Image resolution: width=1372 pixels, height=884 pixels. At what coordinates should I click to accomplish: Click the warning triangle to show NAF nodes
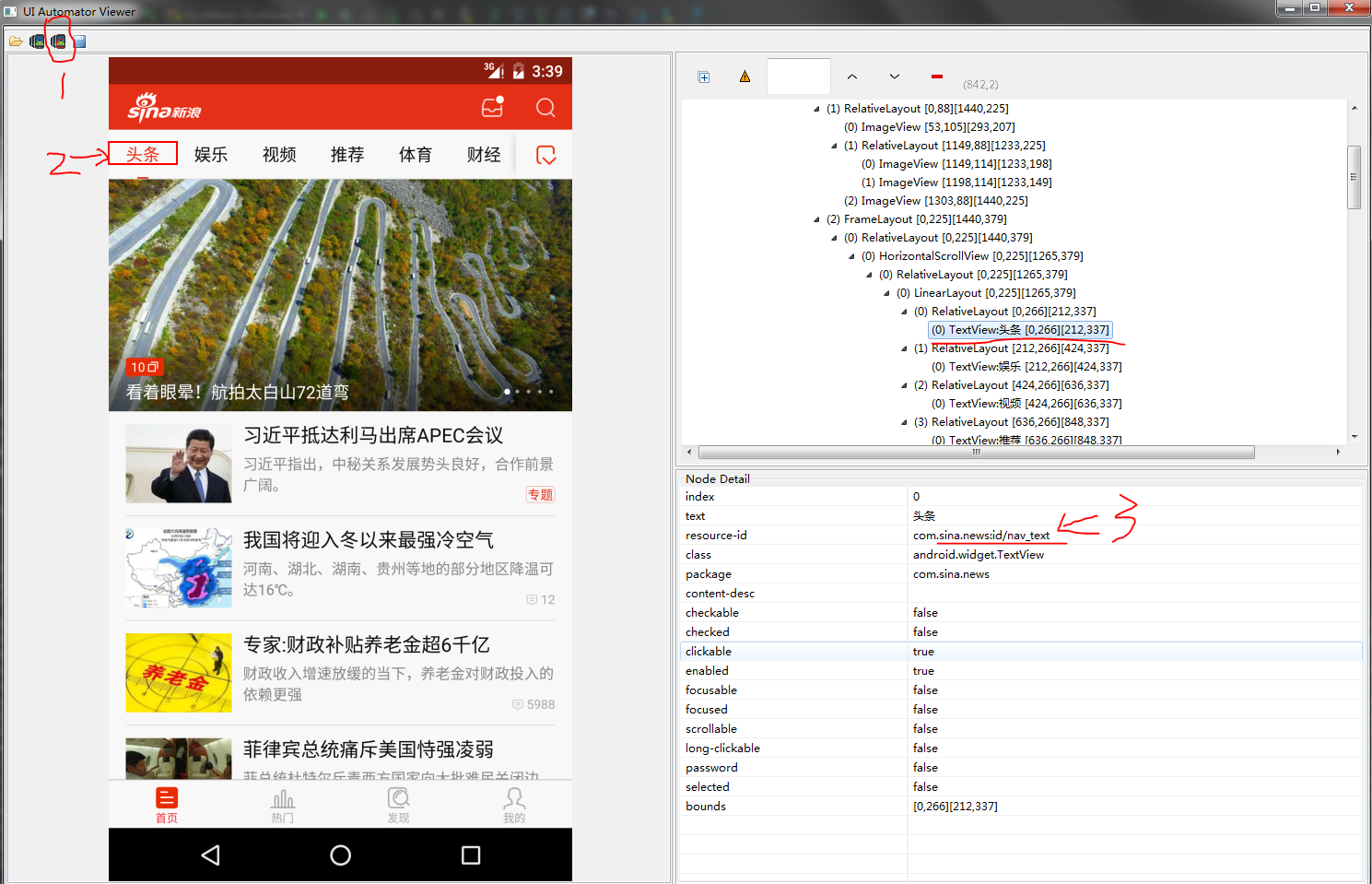[x=745, y=77]
